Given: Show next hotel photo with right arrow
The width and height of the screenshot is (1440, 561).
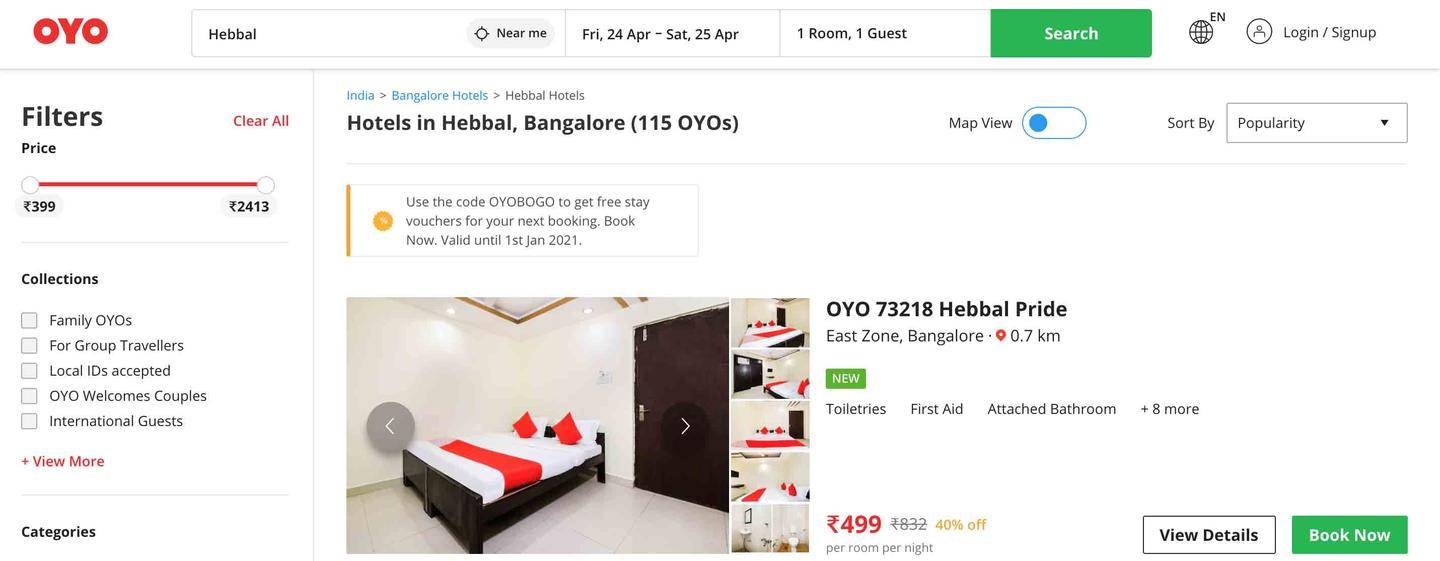Looking at the screenshot, I should click(x=685, y=426).
